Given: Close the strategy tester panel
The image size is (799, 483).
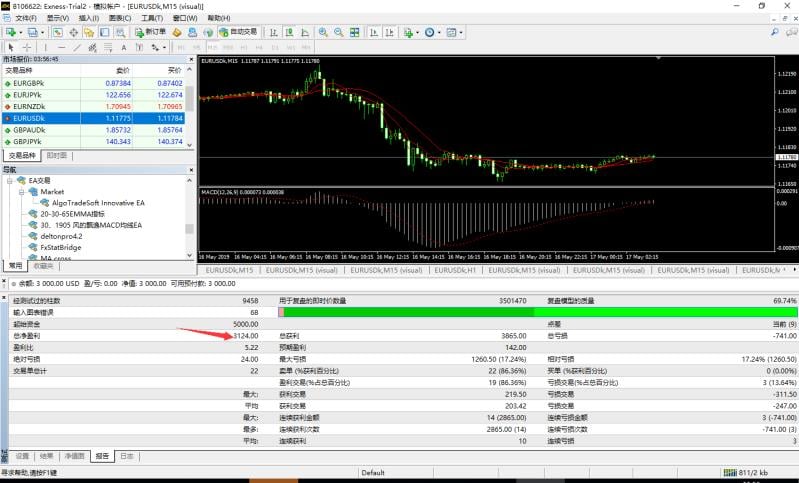Looking at the screenshot, I should (x=5, y=297).
